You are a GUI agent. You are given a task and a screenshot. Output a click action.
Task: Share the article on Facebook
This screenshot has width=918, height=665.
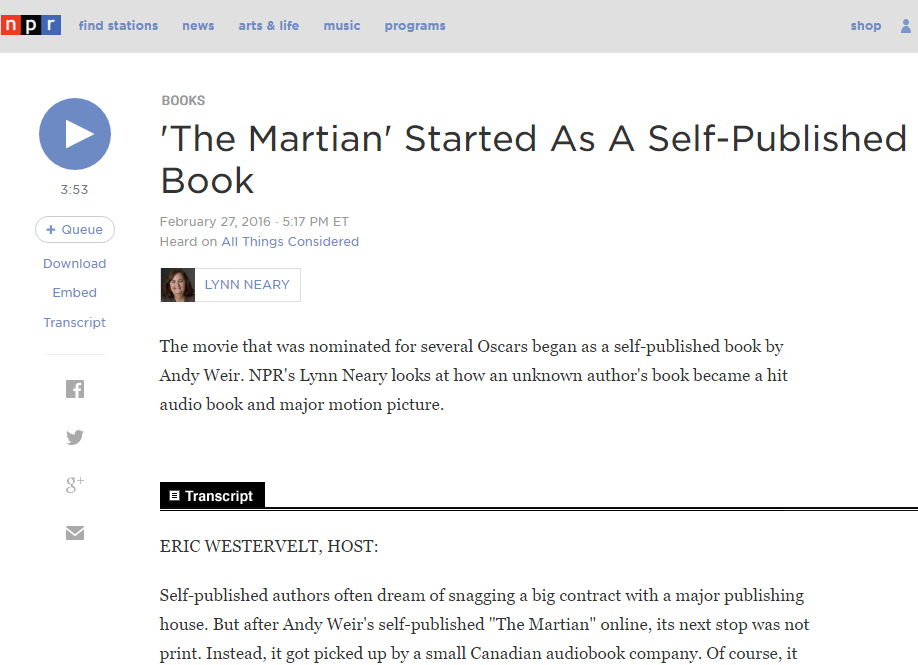(75, 390)
